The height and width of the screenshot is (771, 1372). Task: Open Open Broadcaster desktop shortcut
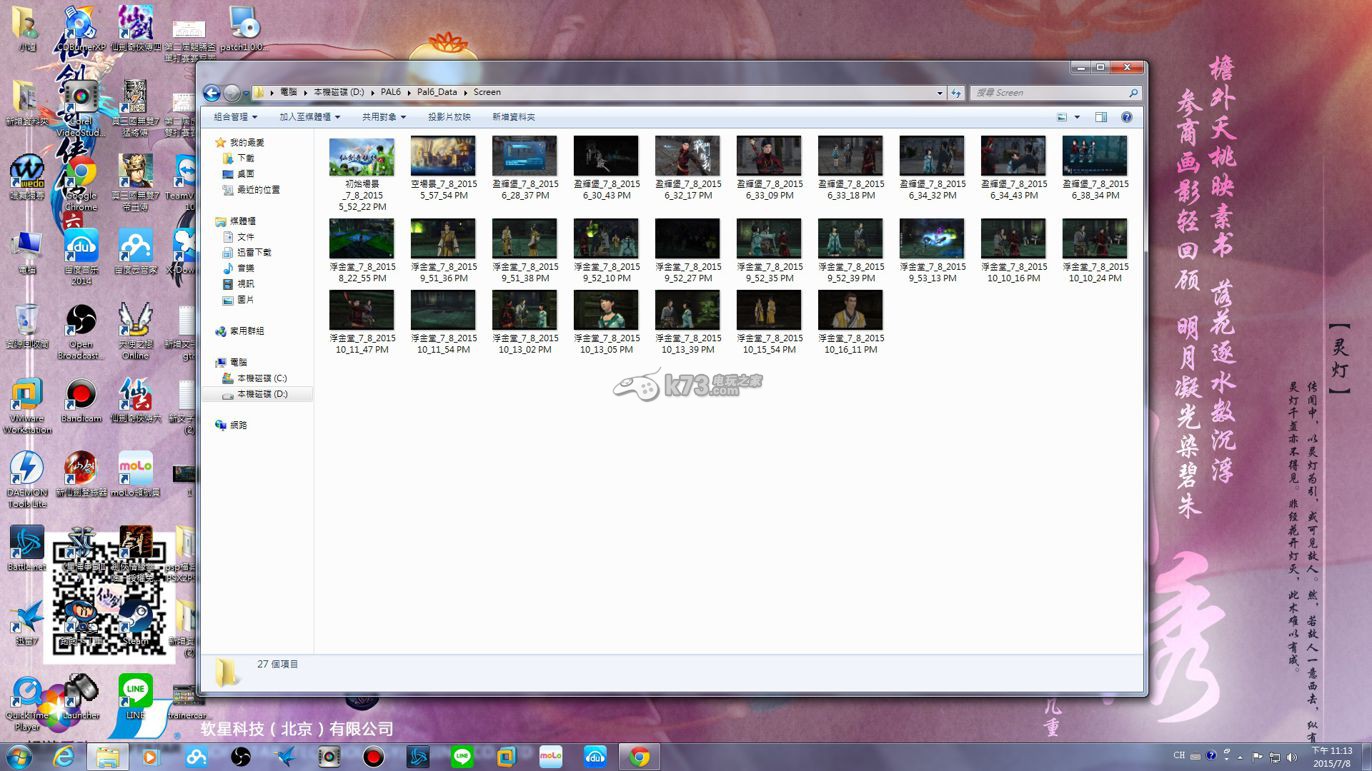(x=81, y=332)
